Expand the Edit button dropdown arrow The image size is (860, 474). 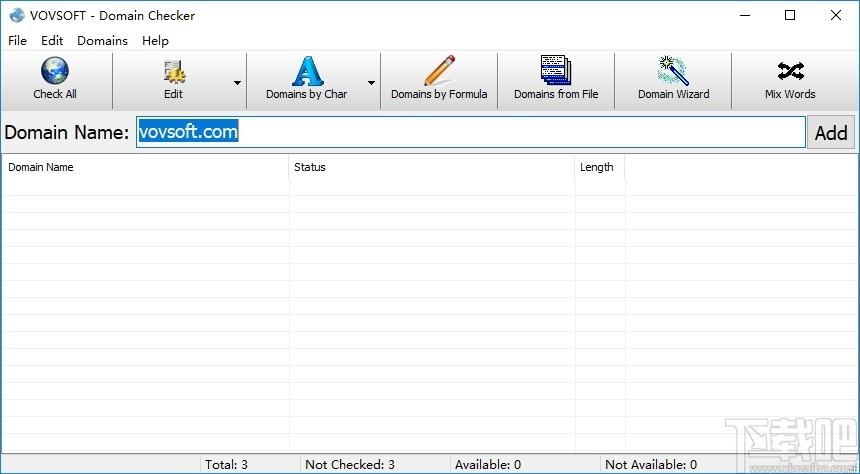click(237, 82)
